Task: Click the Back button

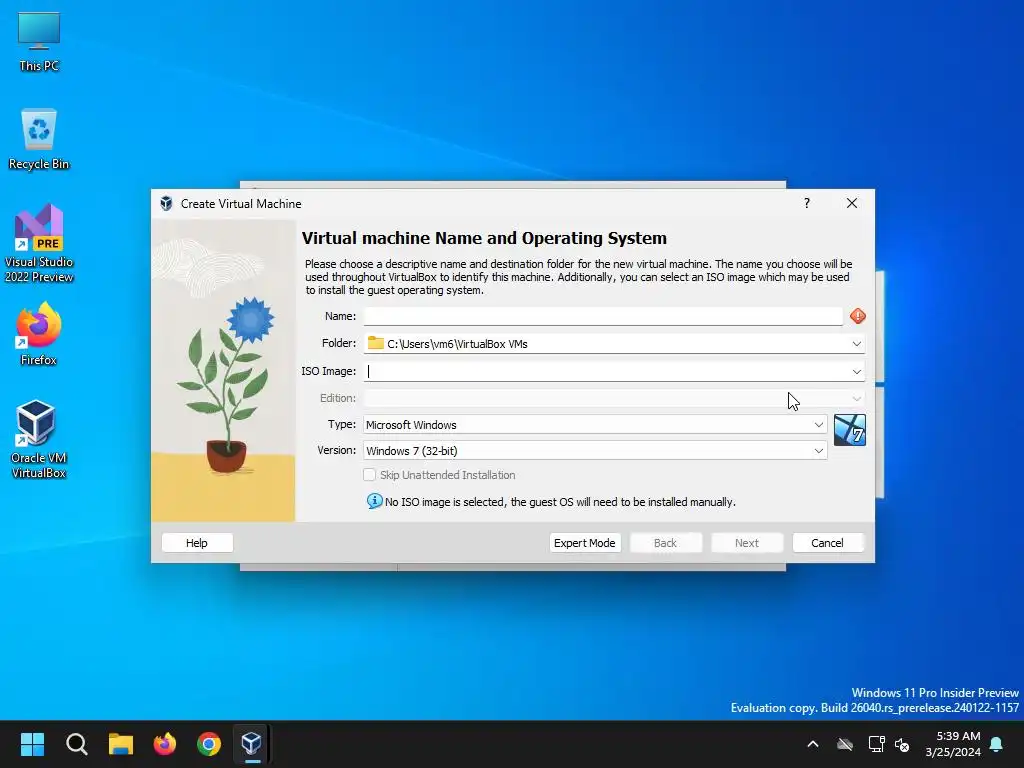Action: [x=665, y=543]
